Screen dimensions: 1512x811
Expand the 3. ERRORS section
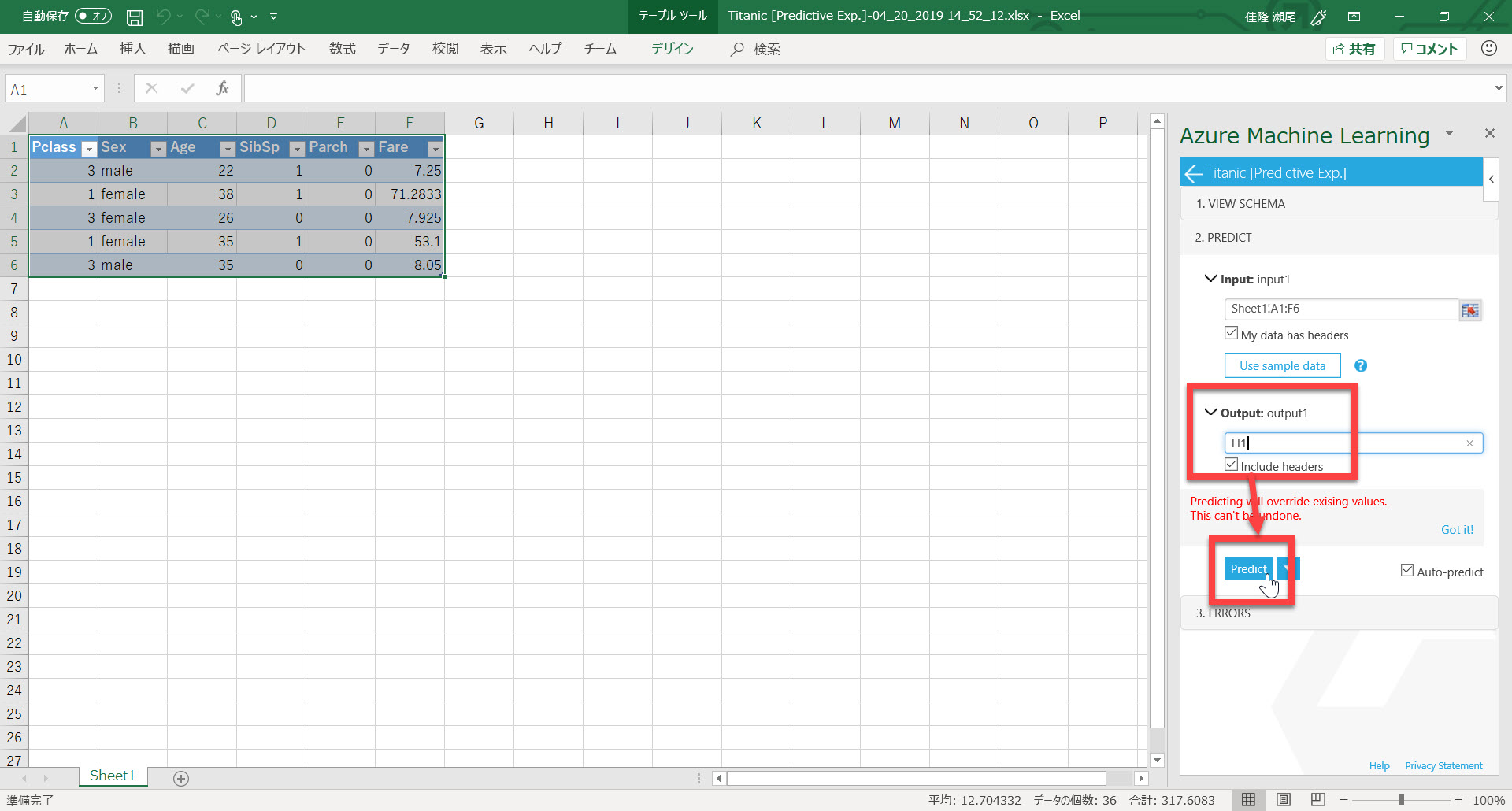click(1339, 613)
